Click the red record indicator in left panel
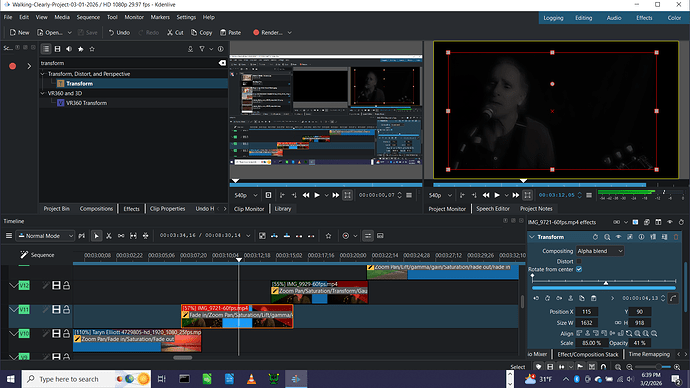 (x=12, y=66)
